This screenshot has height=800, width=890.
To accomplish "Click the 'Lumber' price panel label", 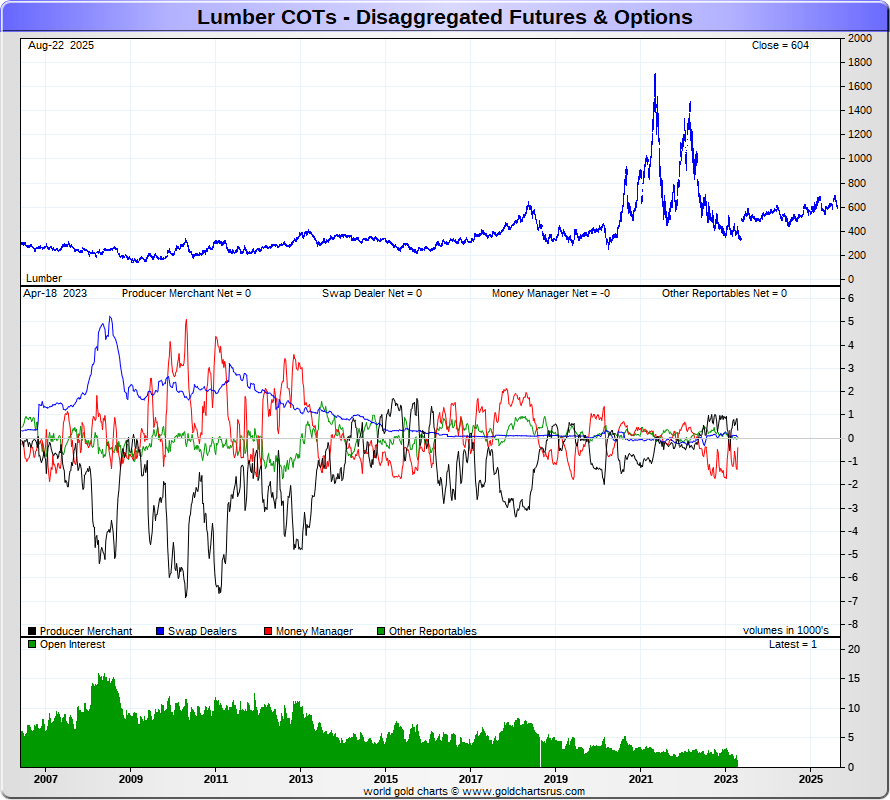I will 44,278.
